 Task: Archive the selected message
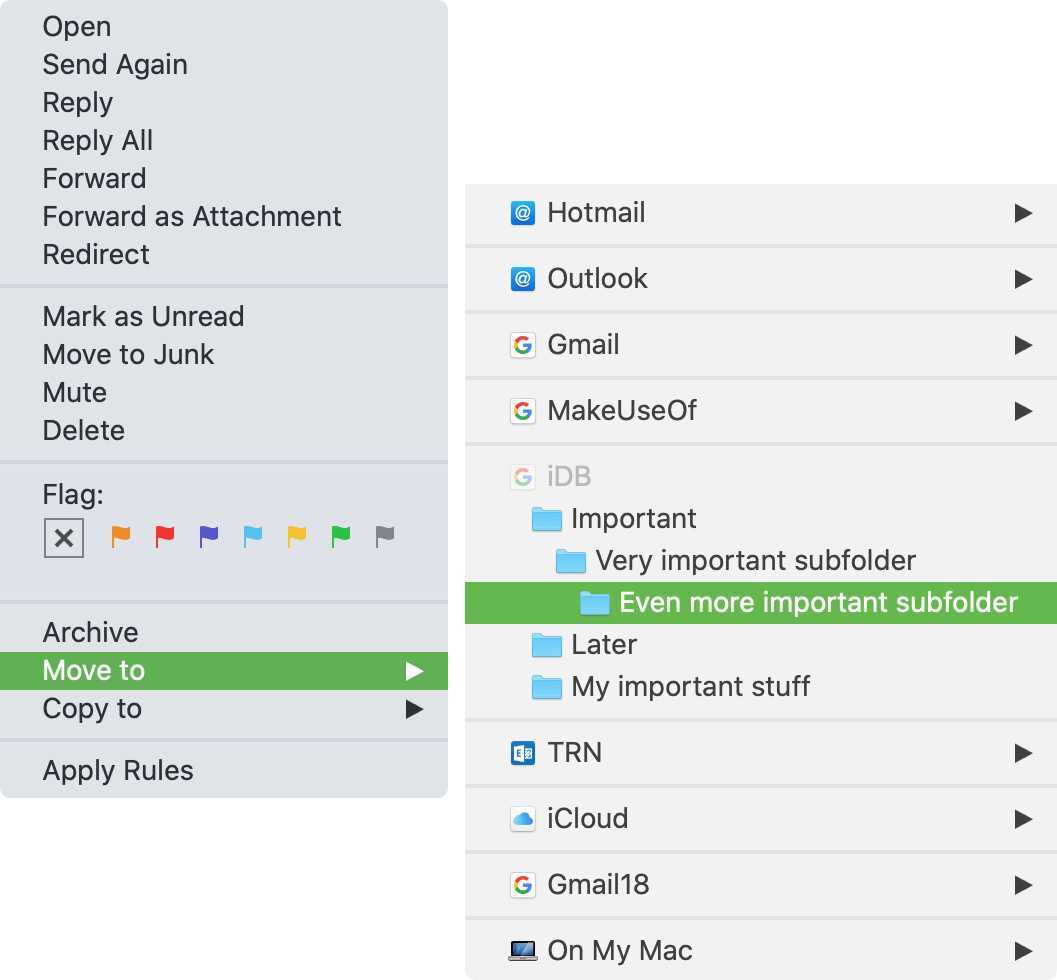[90, 633]
